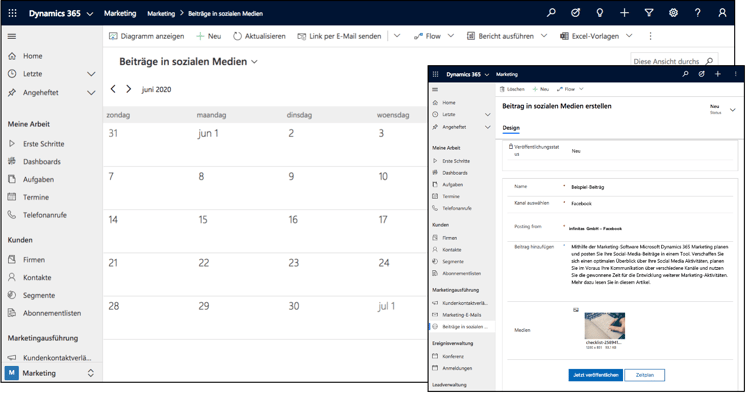Open the app launcher grid in main window

point(12,13)
